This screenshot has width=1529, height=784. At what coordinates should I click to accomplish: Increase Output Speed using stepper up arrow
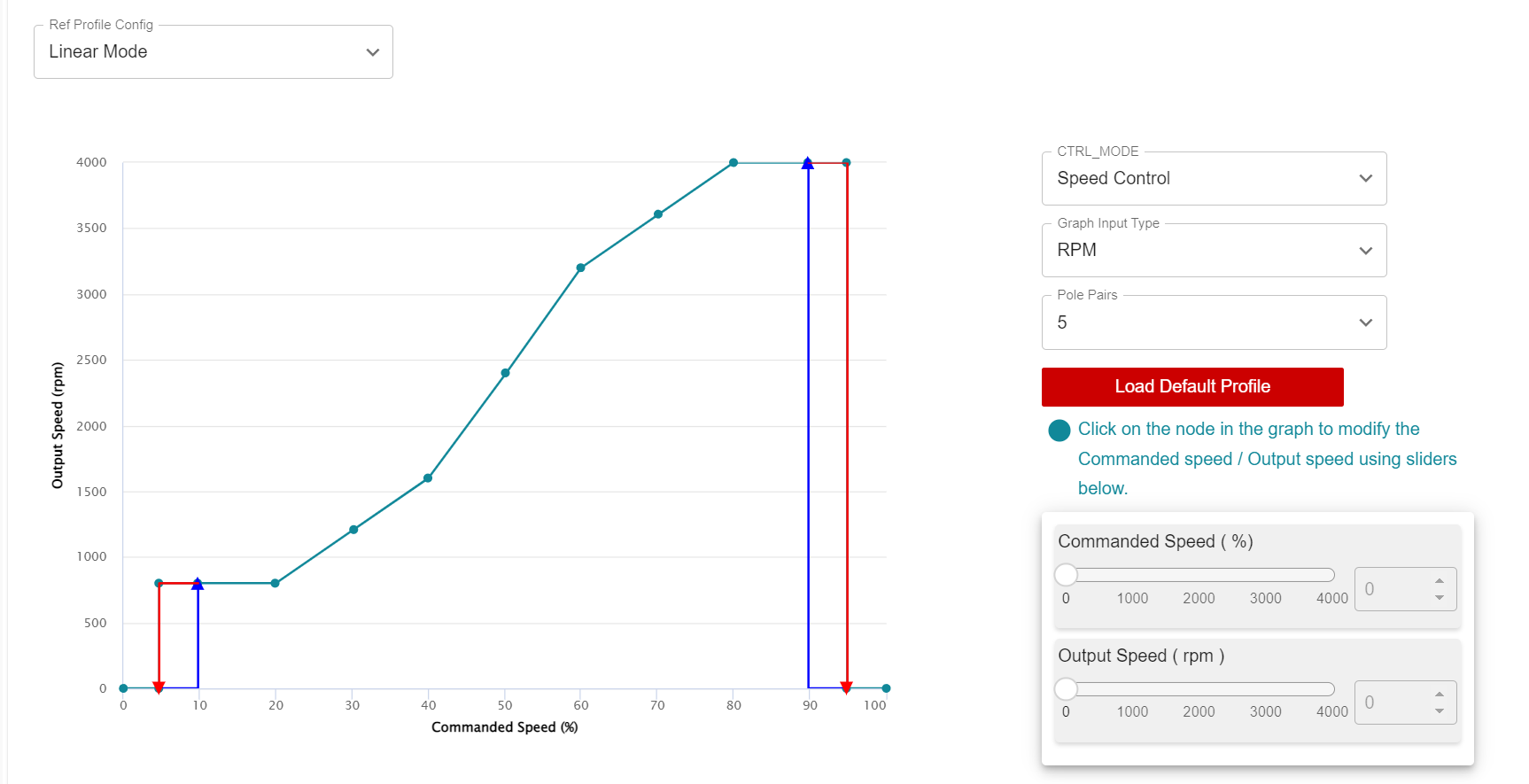coord(1440,695)
